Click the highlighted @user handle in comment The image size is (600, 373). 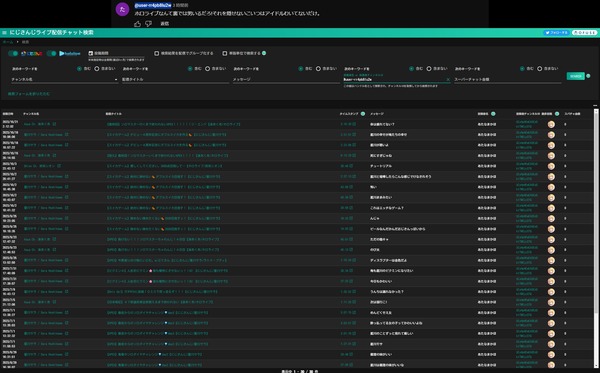(153, 5)
